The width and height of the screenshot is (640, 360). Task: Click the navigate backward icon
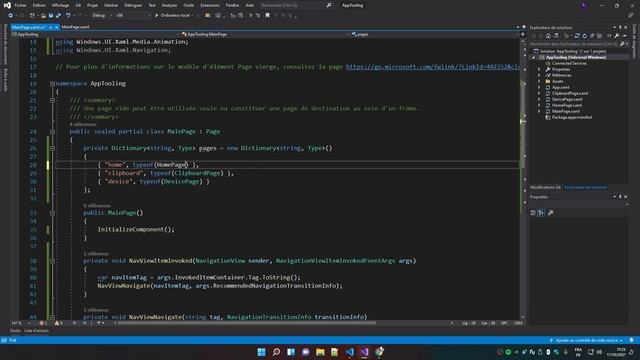coord(10,16)
